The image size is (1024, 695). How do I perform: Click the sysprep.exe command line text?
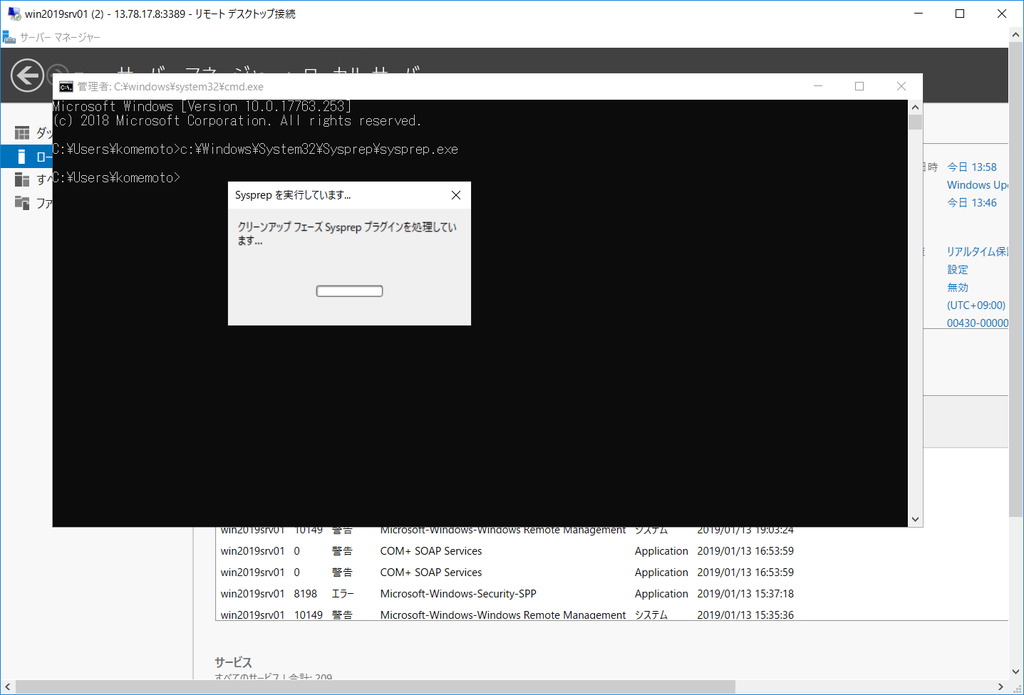pyautogui.click(x=319, y=150)
